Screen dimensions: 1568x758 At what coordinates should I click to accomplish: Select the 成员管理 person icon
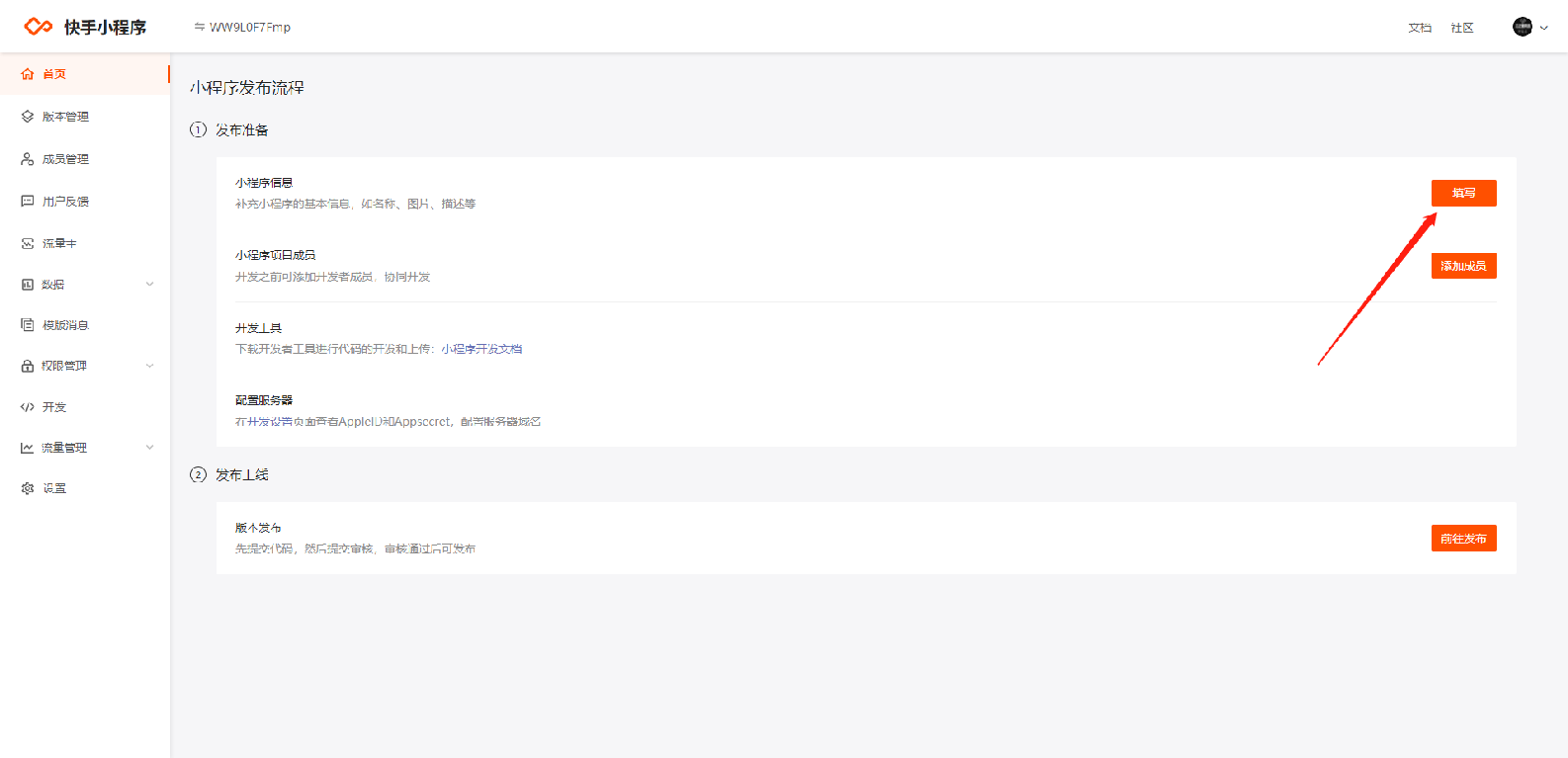point(28,159)
